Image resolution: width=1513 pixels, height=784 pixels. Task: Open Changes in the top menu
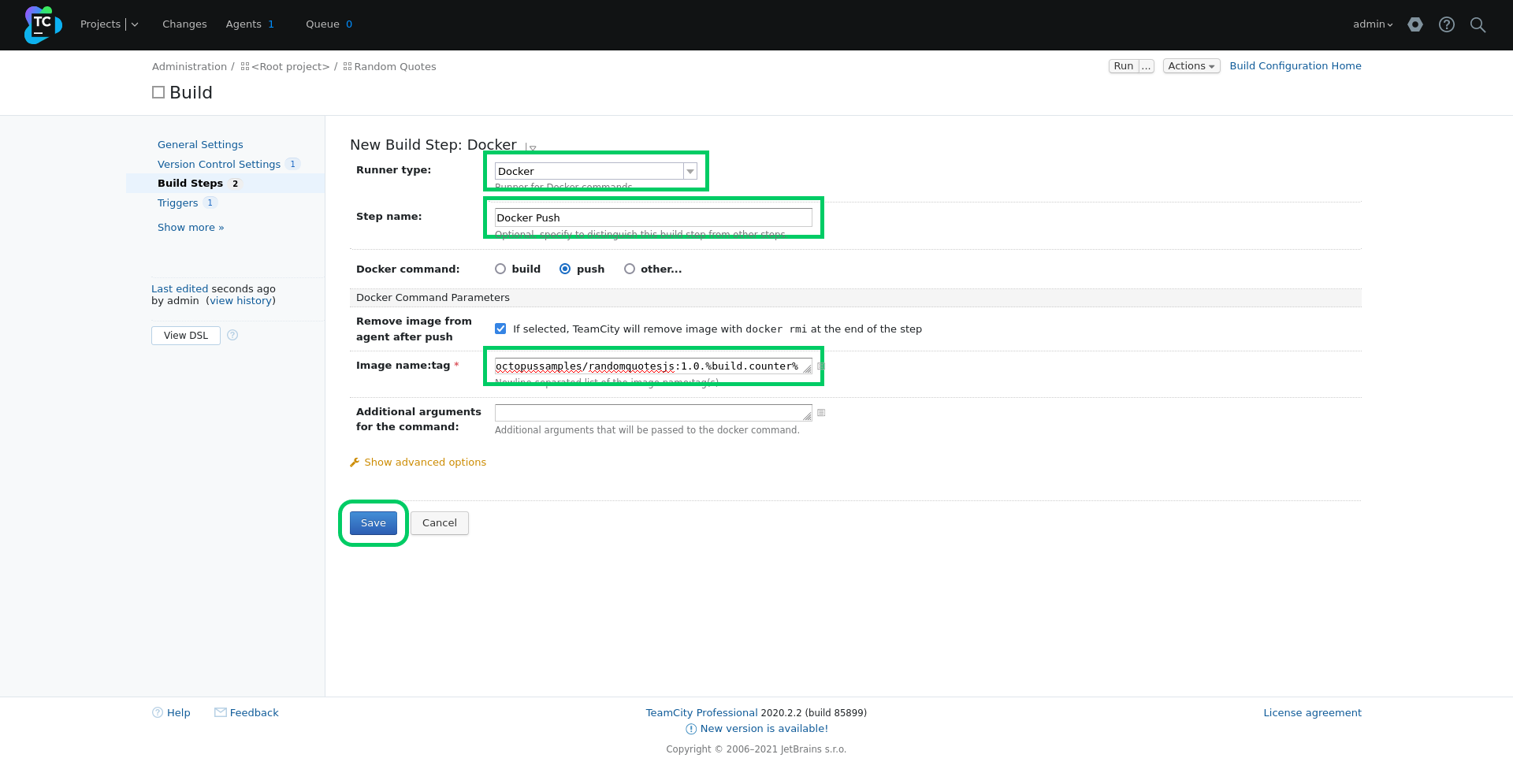point(184,24)
